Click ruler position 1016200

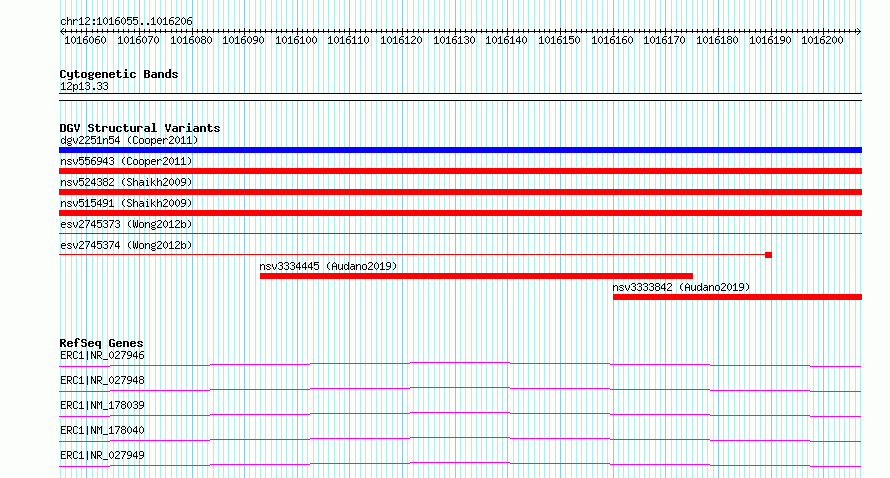click(822, 40)
